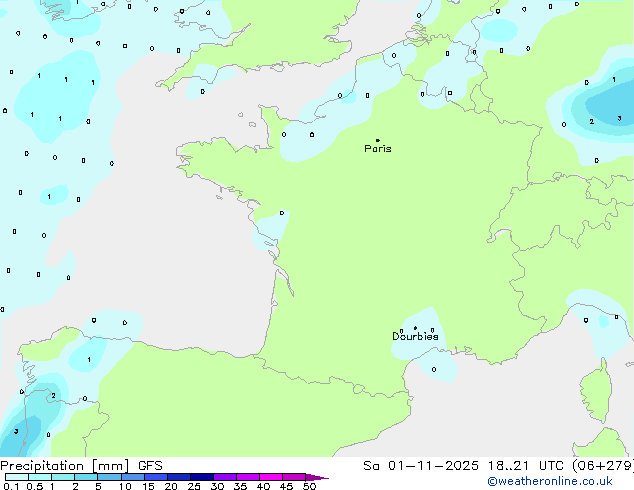This screenshot has height=490, width=634.
Task: Pick legend swatch between 0.5 and 1
Action: point(40,477)
